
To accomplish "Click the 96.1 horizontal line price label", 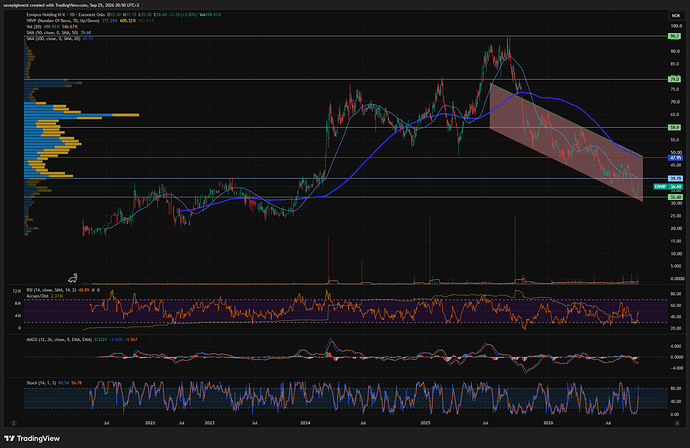I will pos(675,37).
